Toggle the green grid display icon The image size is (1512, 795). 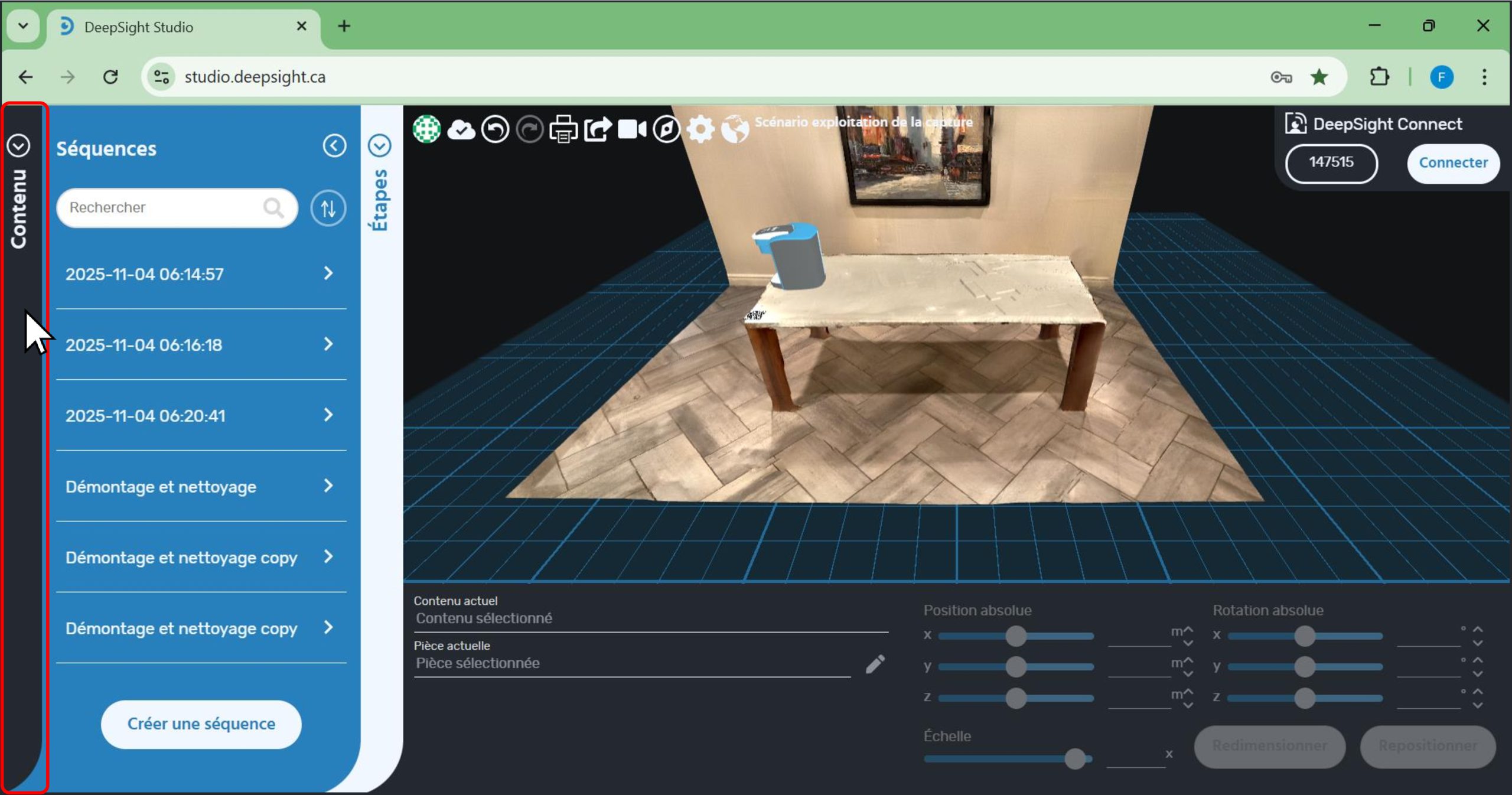pos(426,129)
